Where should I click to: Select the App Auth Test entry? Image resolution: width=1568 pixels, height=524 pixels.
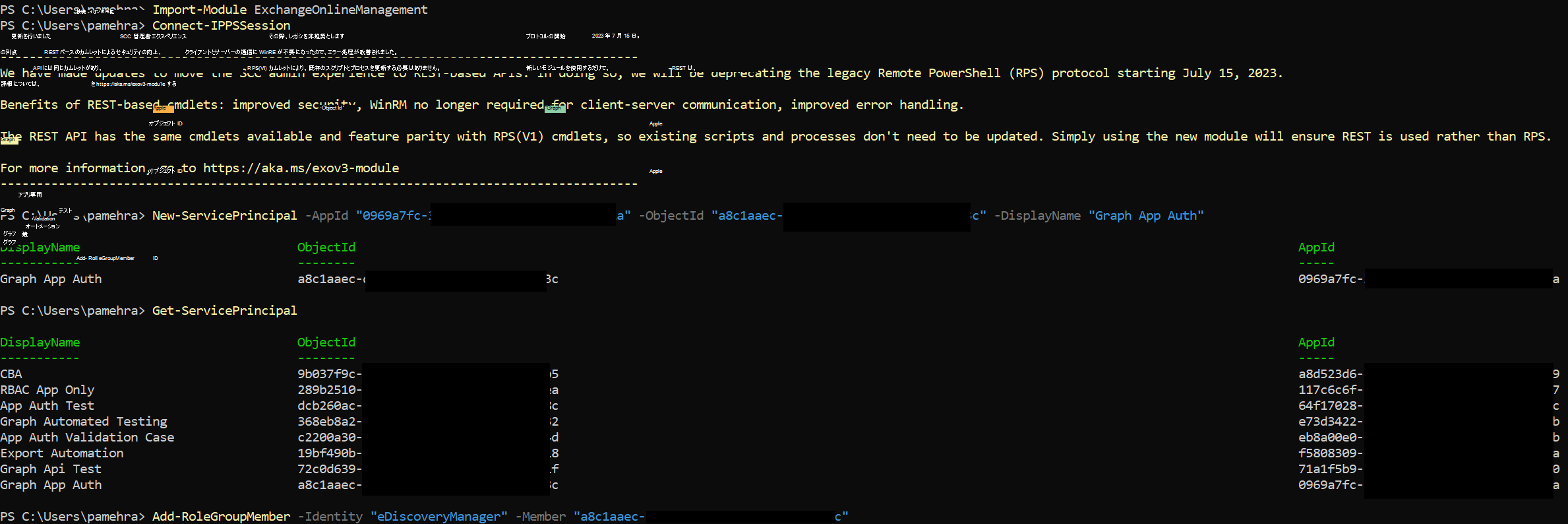(x=47, y=406)
